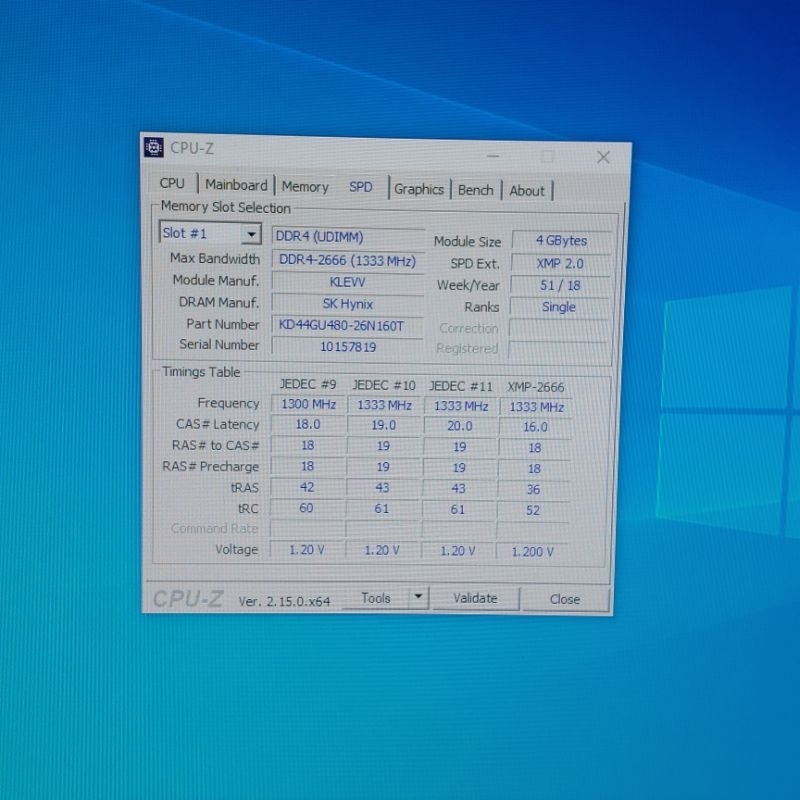The height and width of the screenshot is (800, 800).
Task: Click the version text Ver. 2.15.0.x64
Action: click(284, 602)
